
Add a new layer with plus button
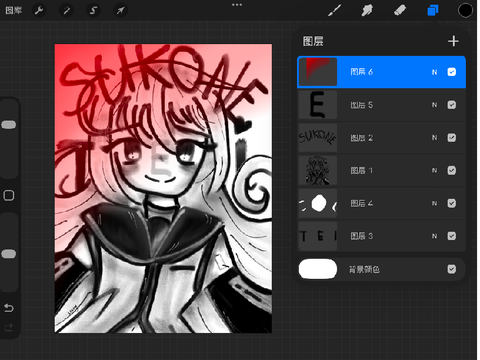[x=453, y=41]
